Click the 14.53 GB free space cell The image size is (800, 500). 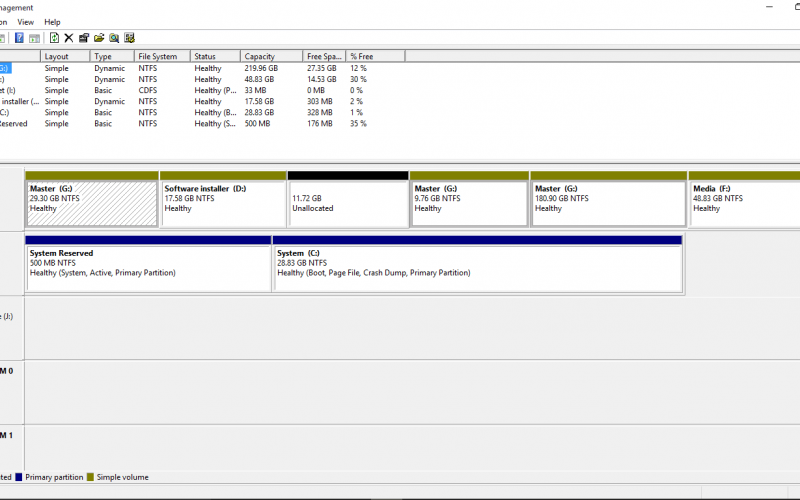321,79
